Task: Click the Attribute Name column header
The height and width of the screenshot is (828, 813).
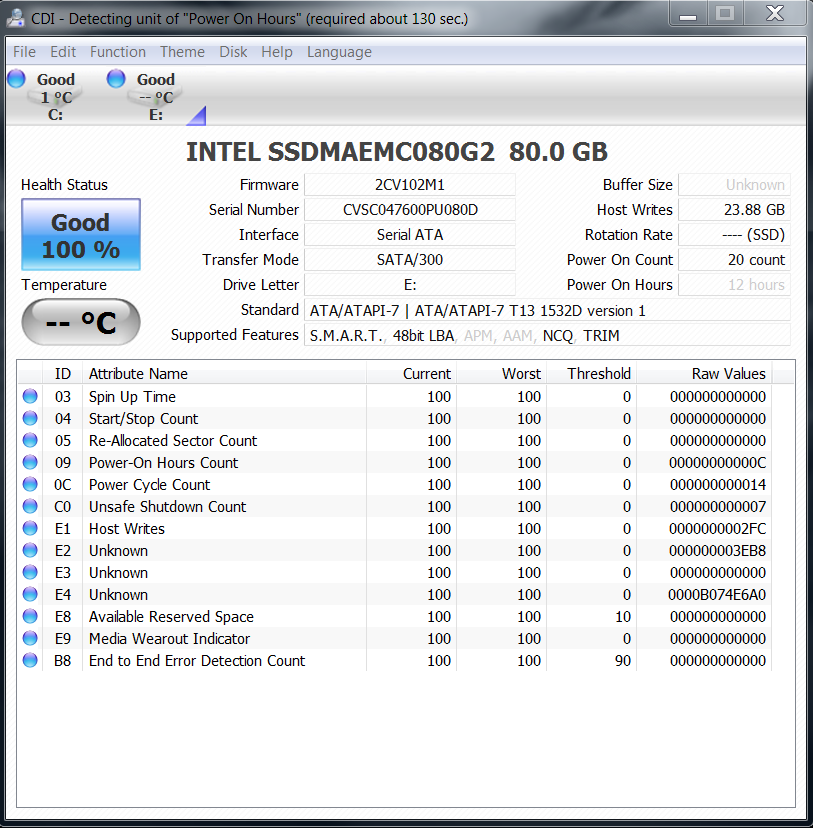Action: [x=138, y=374]
